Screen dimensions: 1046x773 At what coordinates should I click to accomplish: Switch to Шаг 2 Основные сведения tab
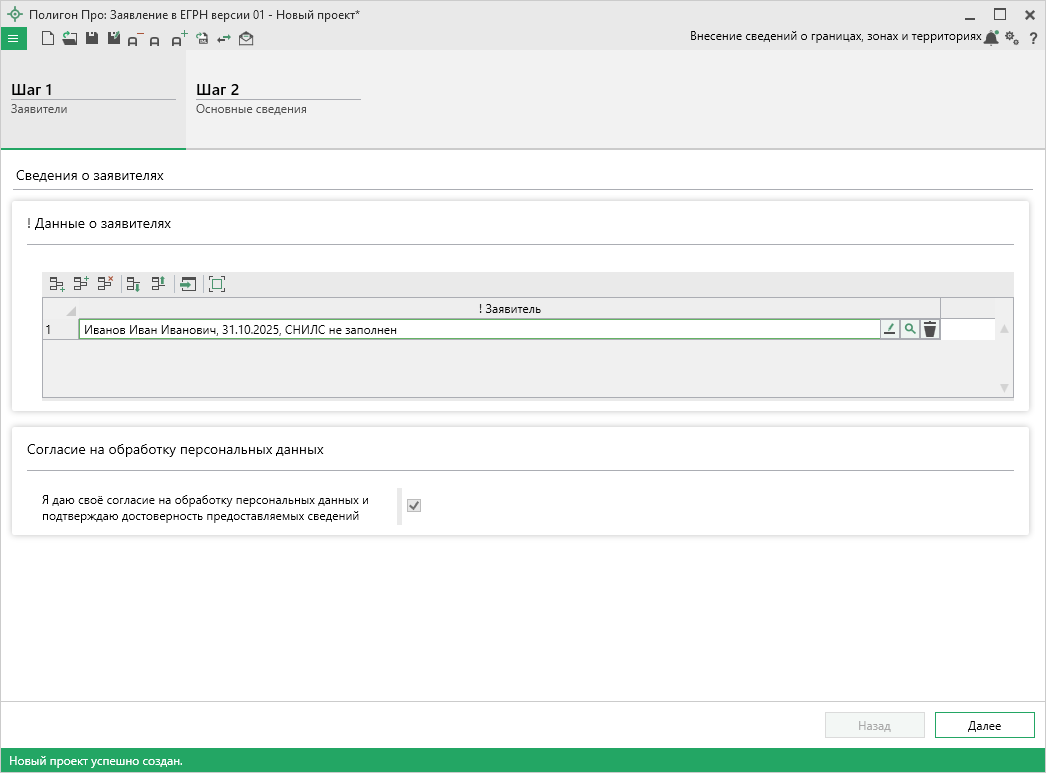[x=277, y=99]
